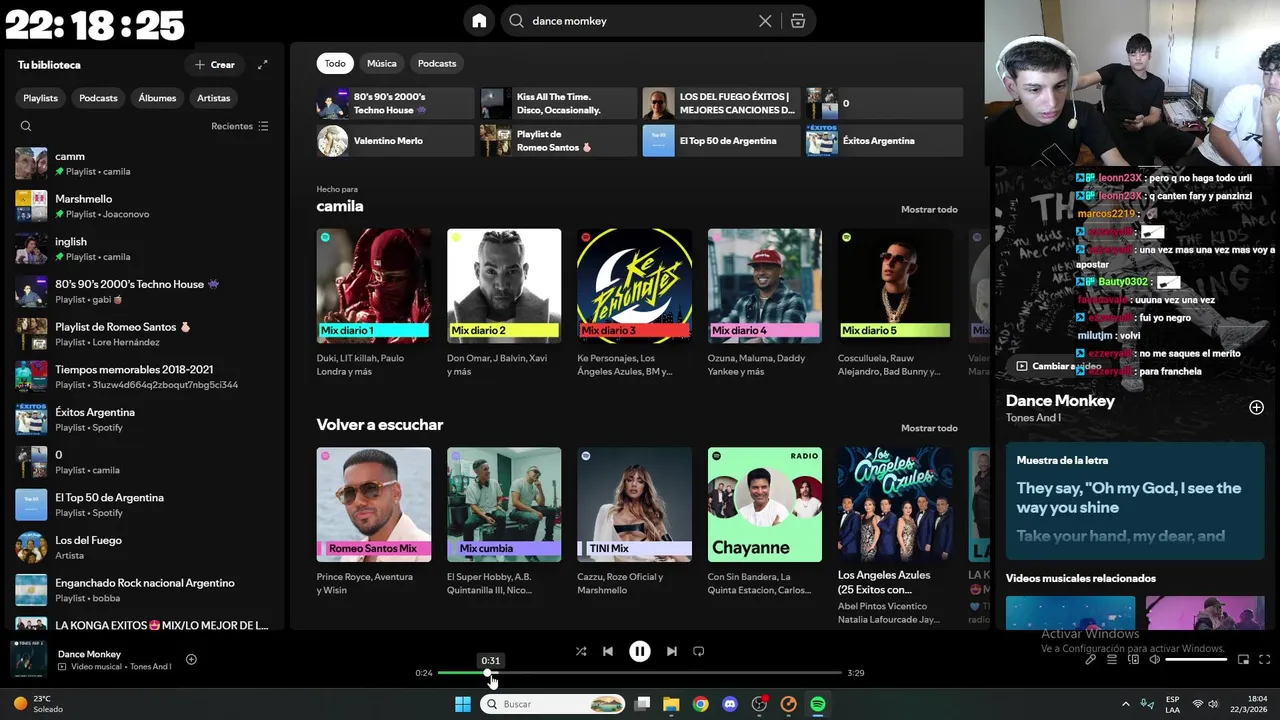Image resolution: width=1280 pixels, height=720 pixels.
Task: Filter library by Podcasts chip
Action: tap(98, 98)
